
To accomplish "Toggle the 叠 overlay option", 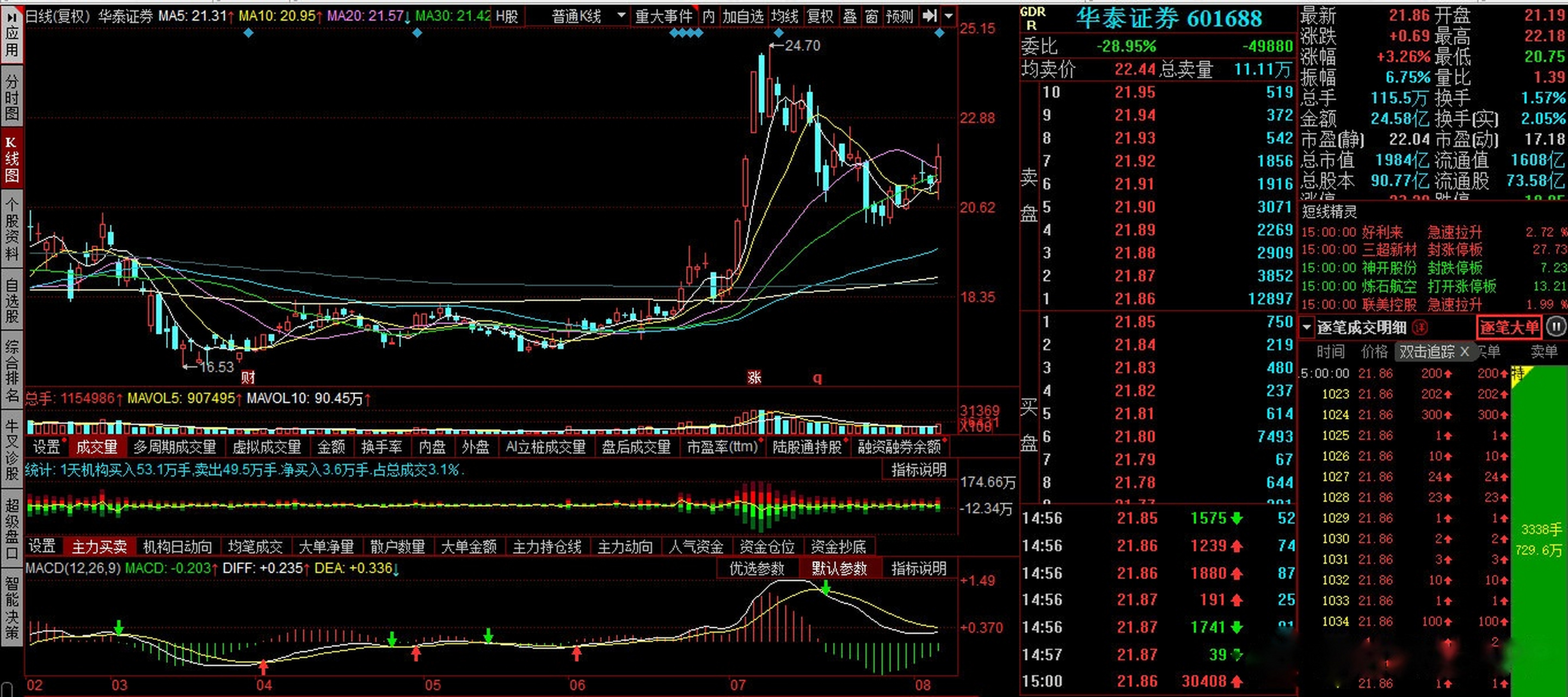I will coord(850,16).
